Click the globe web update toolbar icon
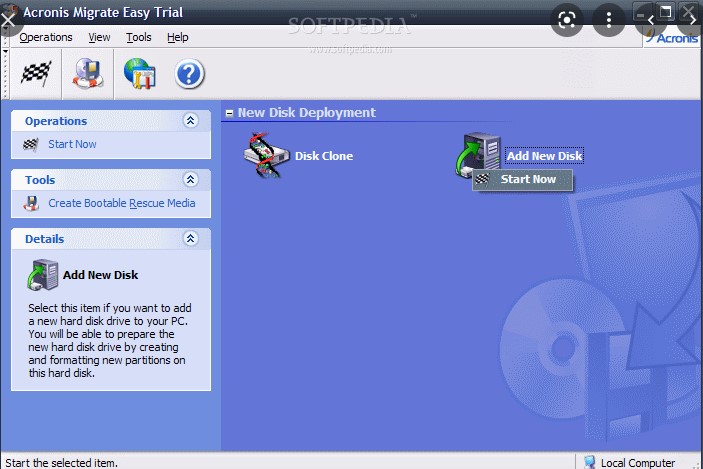The width and height of the screenshot is (703, 469). pos(139,73)
